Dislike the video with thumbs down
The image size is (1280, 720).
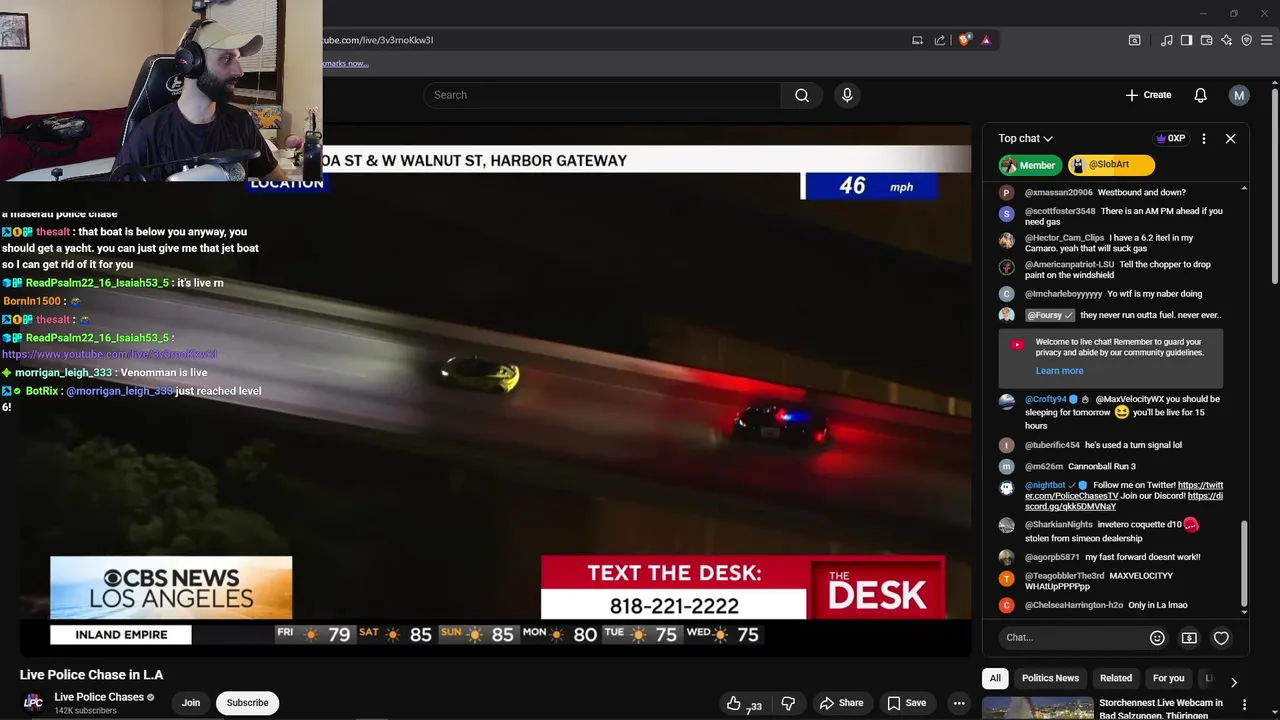pos(788,703)
